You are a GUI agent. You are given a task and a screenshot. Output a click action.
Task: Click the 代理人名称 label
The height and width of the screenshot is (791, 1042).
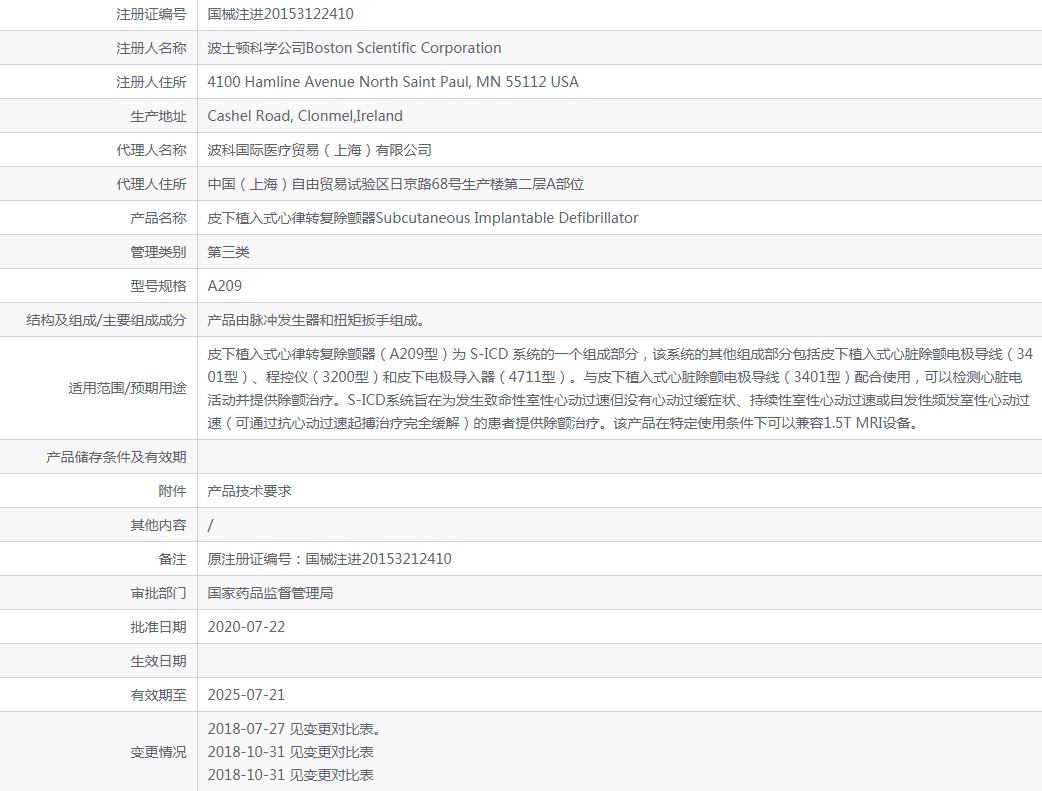coord(152,150)
